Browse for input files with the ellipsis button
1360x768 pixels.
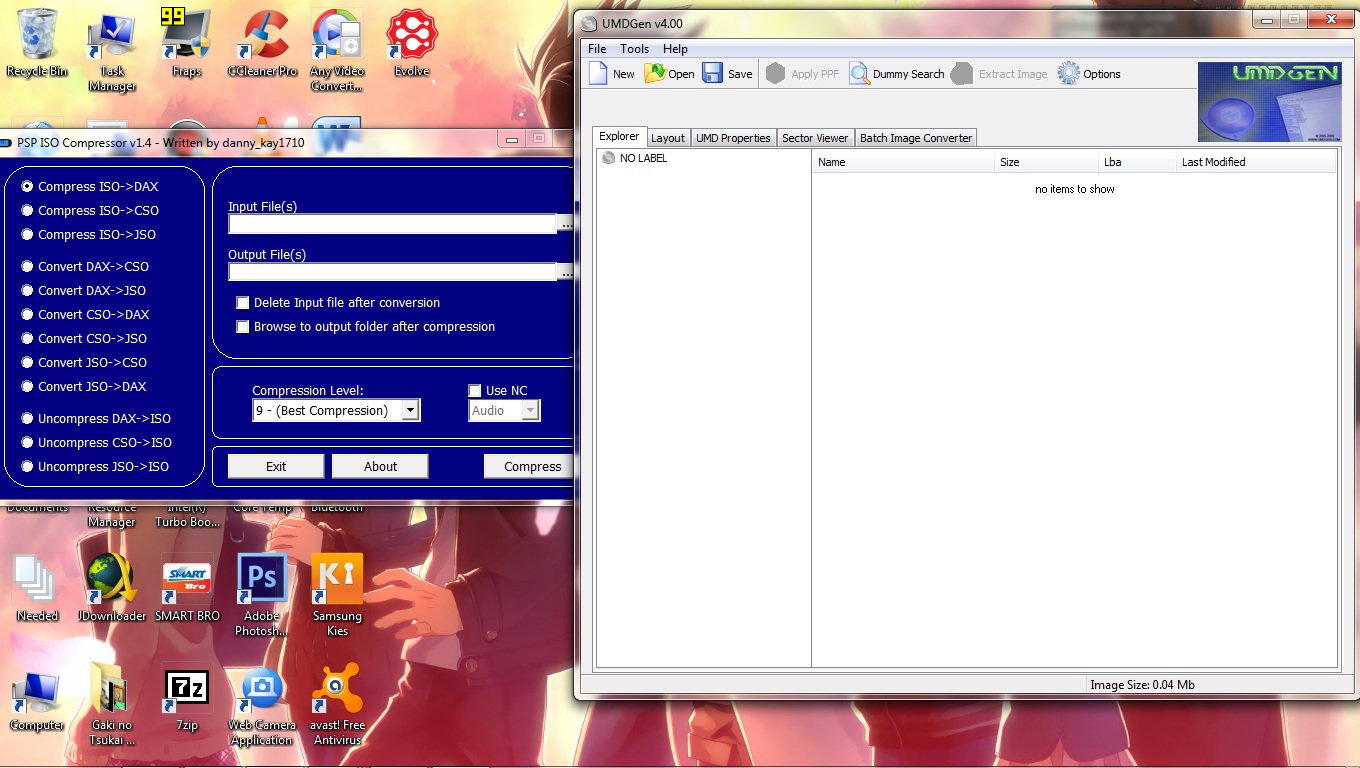click(566, 225)
